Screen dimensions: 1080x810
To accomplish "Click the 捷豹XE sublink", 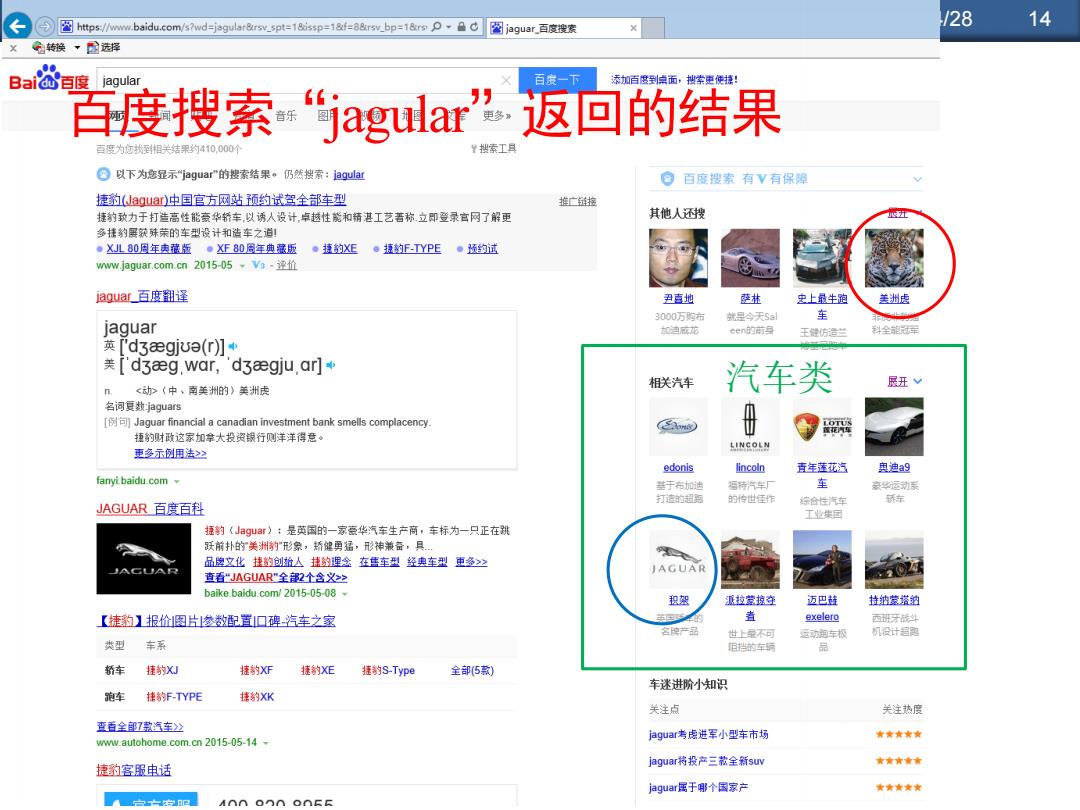I will click(x=340, y=249).
